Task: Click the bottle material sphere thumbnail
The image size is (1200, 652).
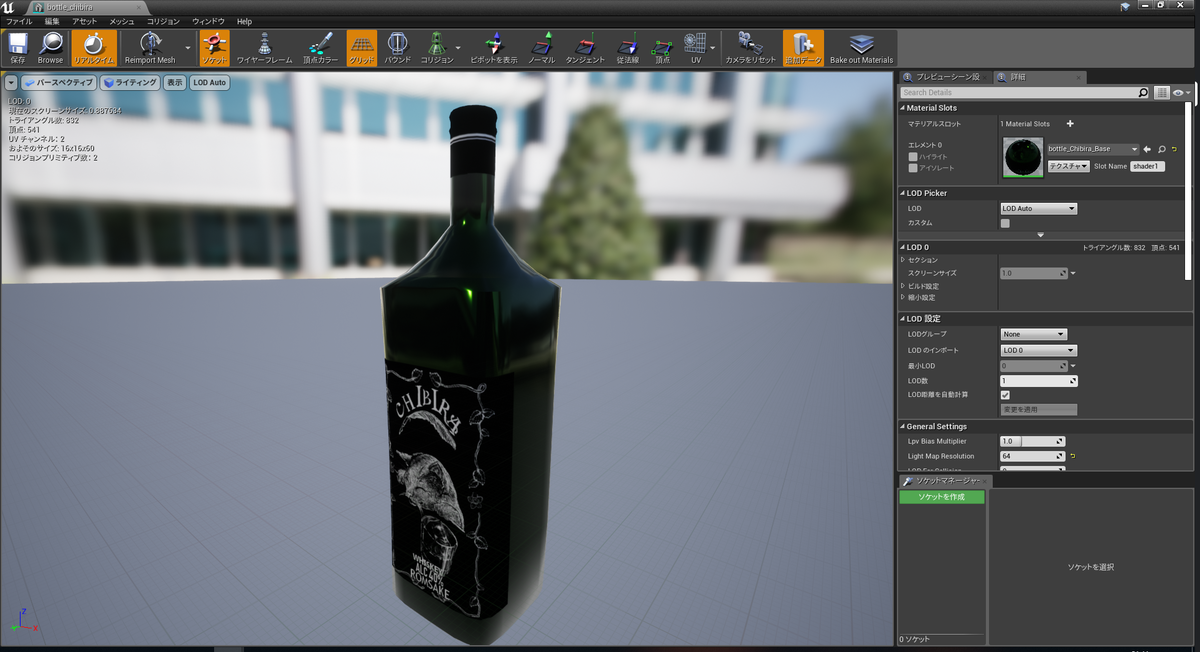Action: click(1022, 158)
